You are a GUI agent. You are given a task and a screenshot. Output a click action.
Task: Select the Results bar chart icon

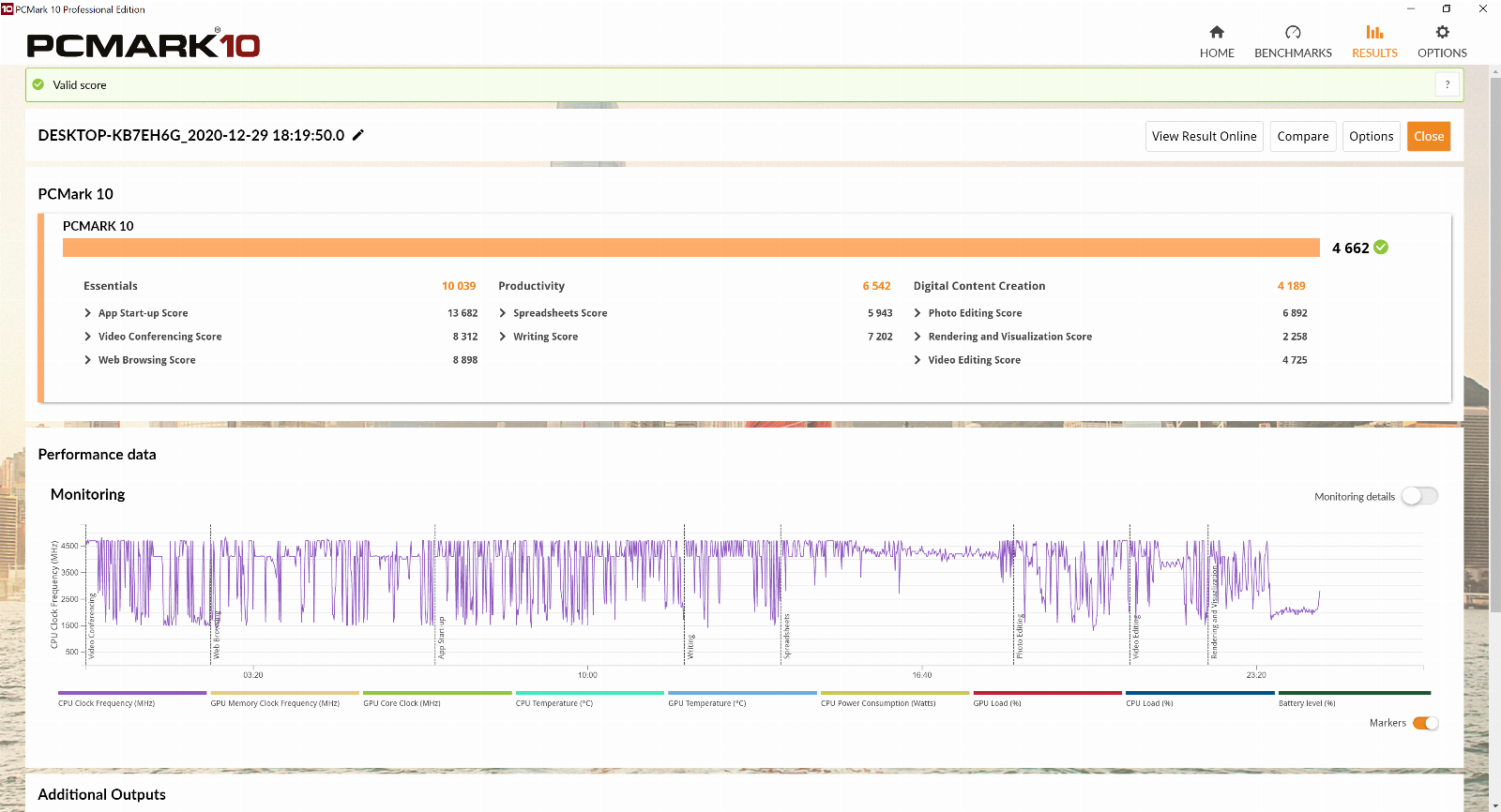1374,32
